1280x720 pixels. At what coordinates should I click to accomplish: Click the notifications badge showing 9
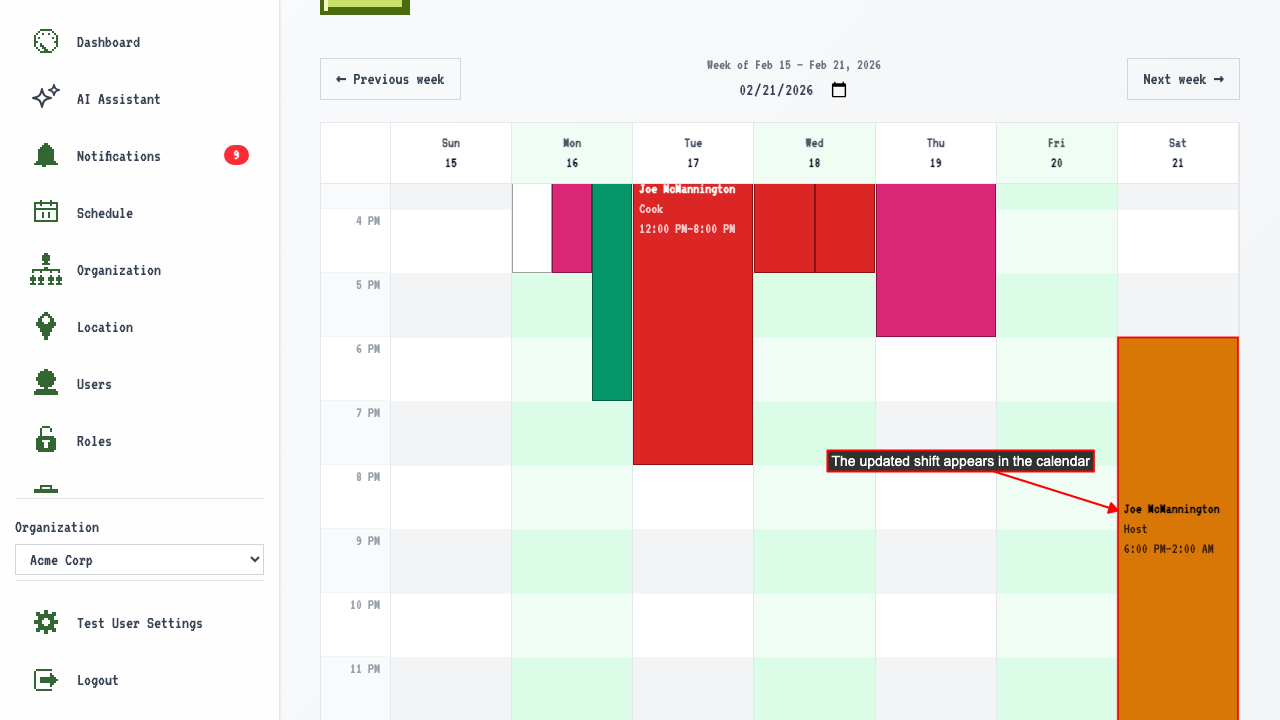pyautogui.click(x=236, y=155)
